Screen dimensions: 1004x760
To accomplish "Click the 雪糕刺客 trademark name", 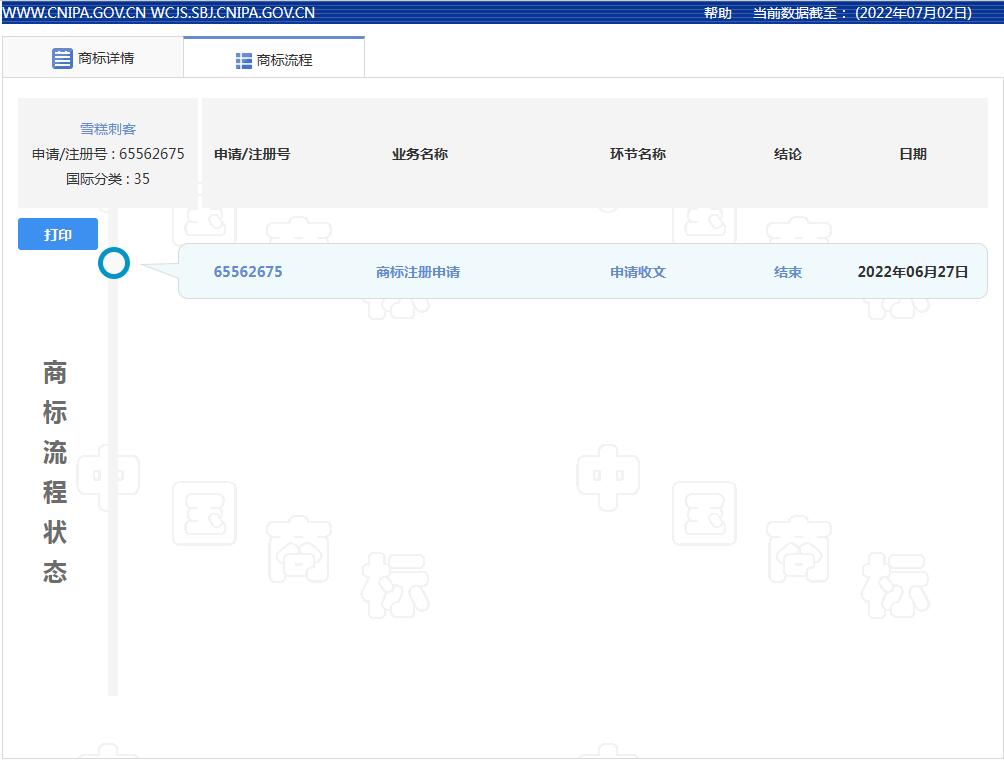I will [x=108, y=129].
